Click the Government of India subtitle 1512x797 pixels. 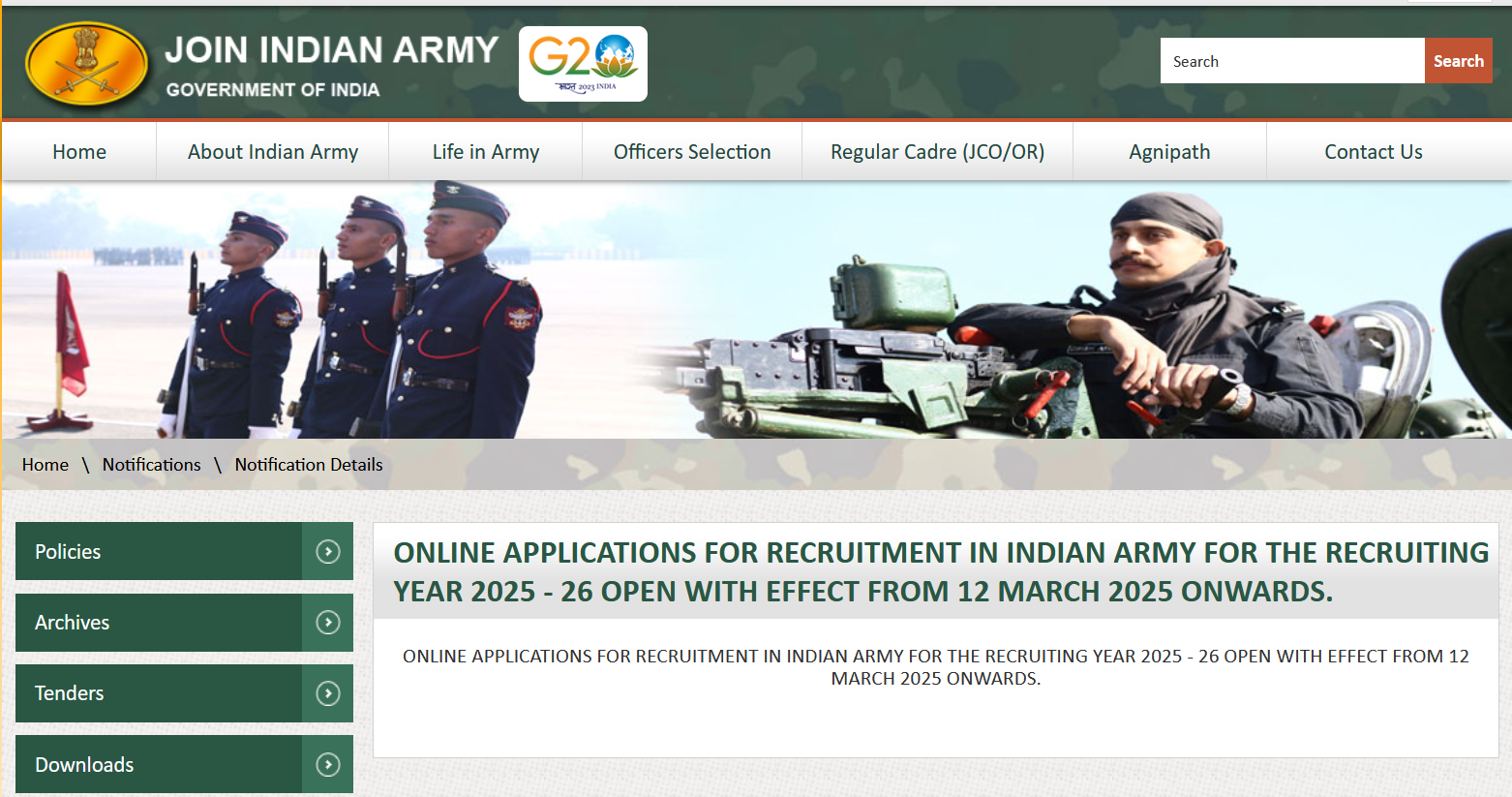(x=273, y=89)
